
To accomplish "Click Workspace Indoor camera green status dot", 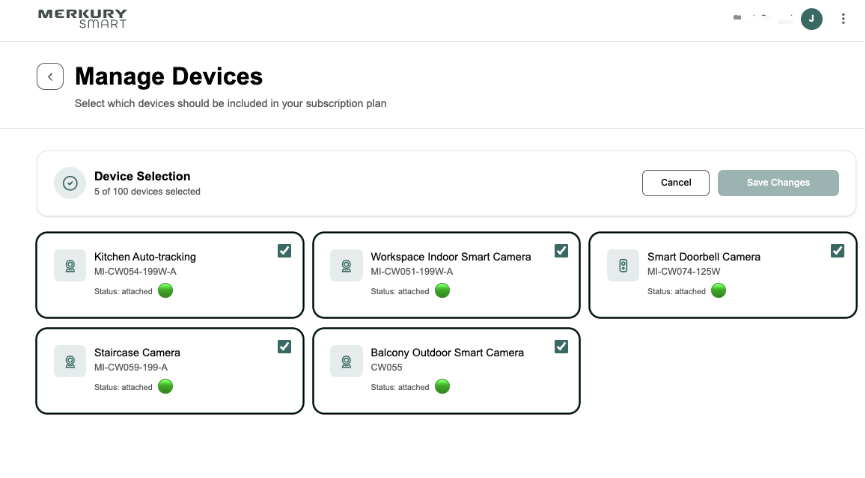I will coord(442,290).
